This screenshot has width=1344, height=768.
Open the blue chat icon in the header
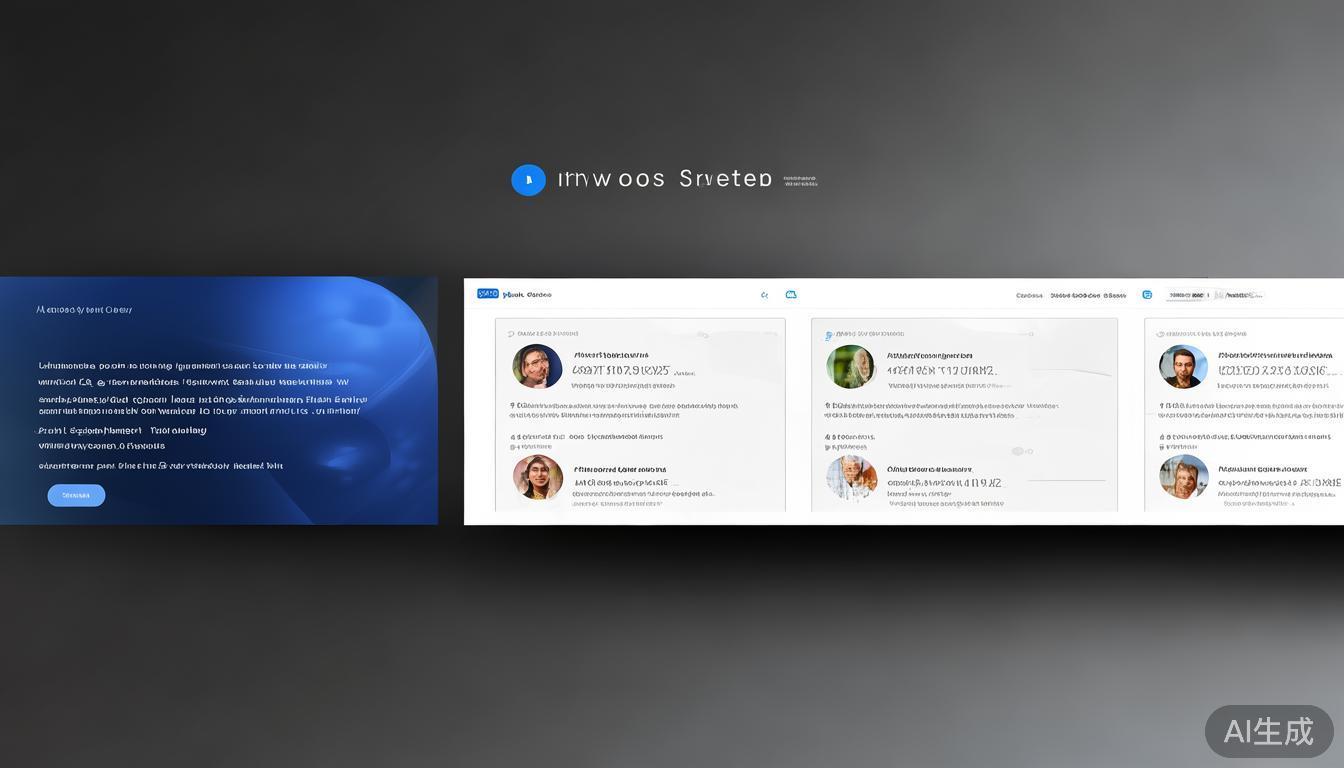[x=1147, y=295]
